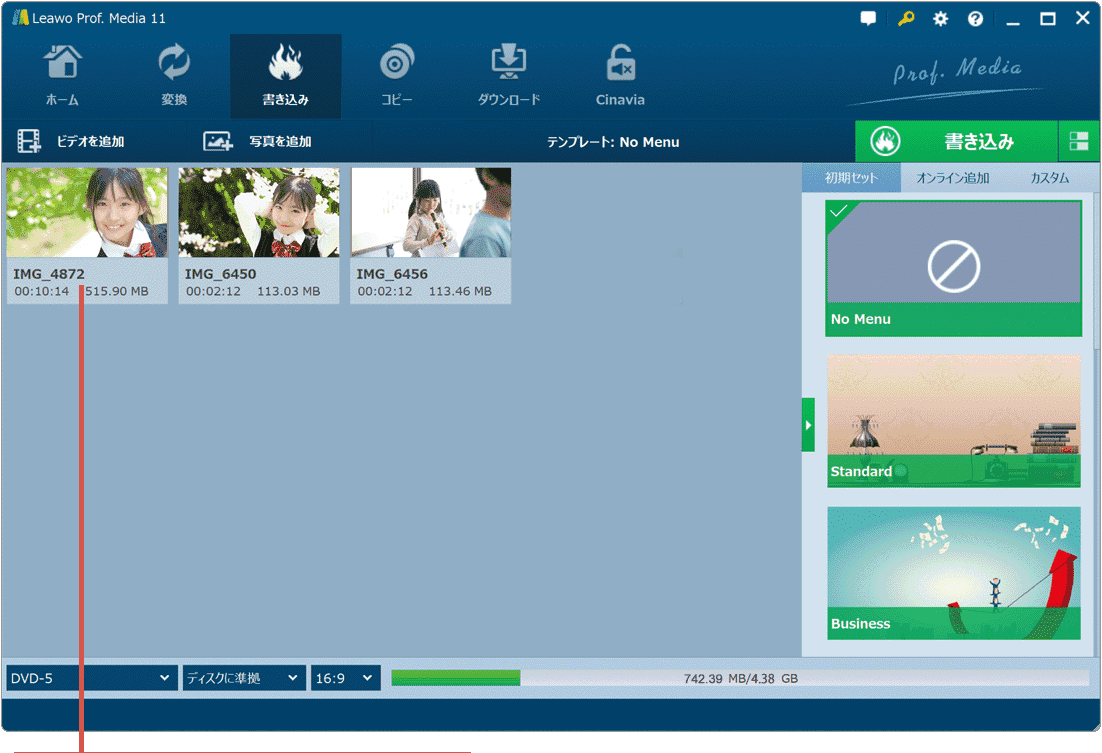Choose the Standard menu template
The height and width of the screenshot is (753, 1102).
coord(953,421)
